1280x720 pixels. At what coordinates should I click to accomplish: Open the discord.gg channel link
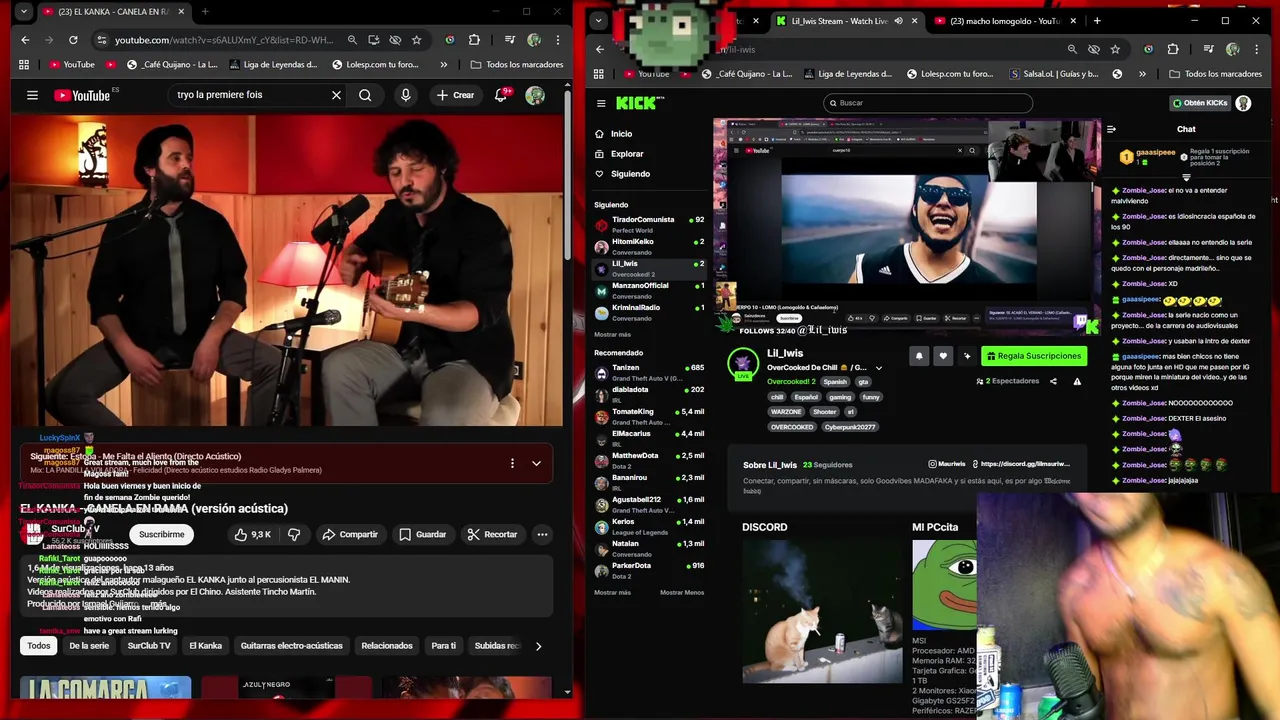[1021, 464]
